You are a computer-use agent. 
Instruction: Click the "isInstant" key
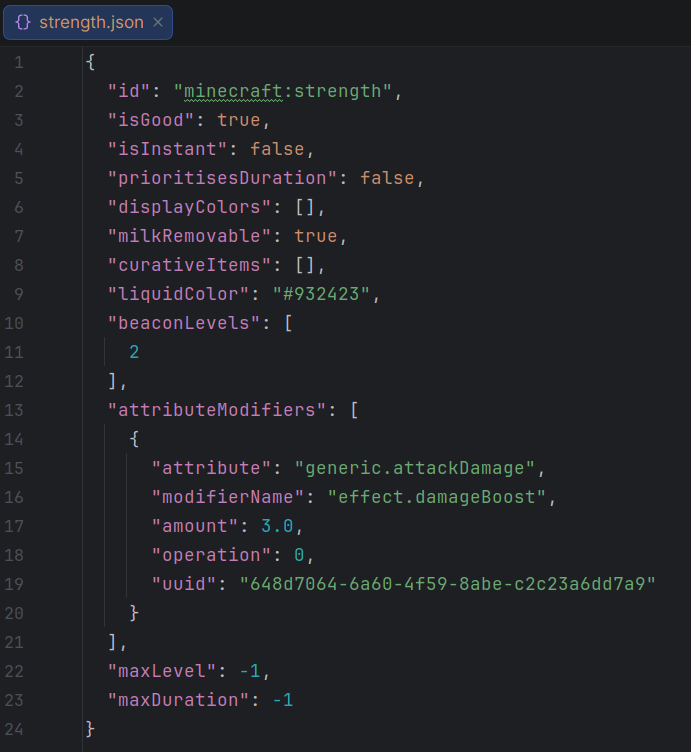(167, 149)
